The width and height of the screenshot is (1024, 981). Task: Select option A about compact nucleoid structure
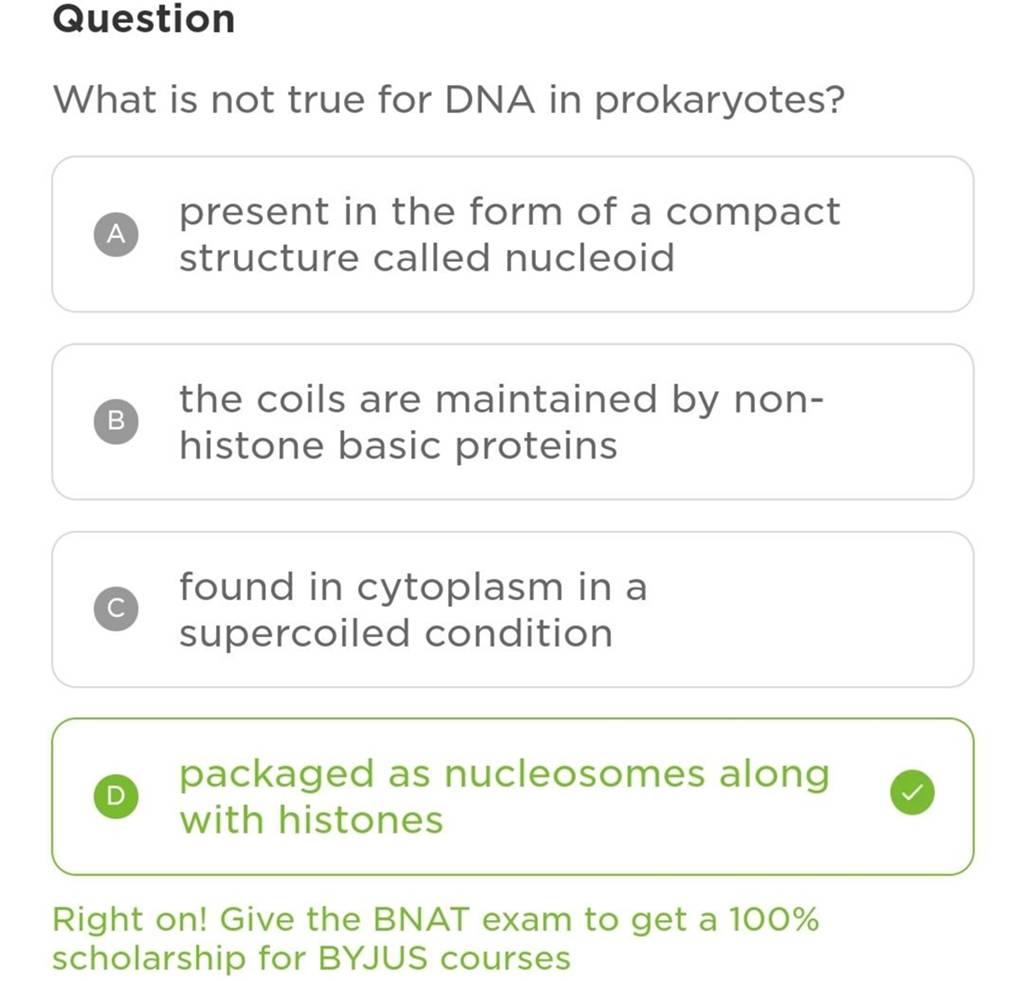tap(512, 233)
